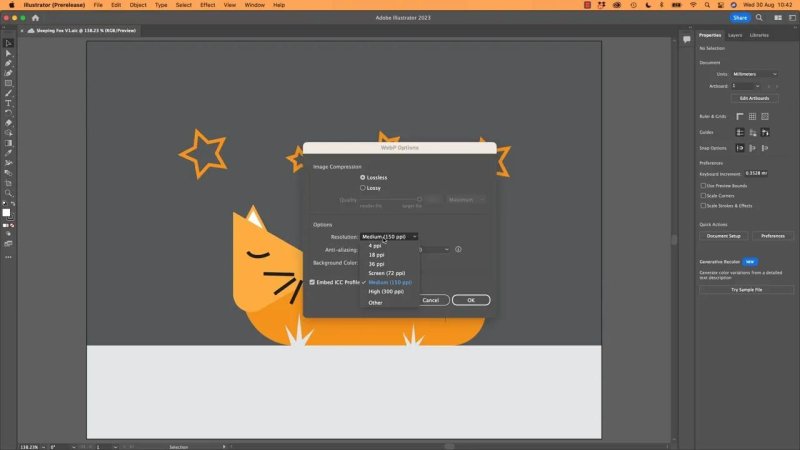Enable Use Preview Bounds checkbox
800x450 pixels.
tap(703, 186)
